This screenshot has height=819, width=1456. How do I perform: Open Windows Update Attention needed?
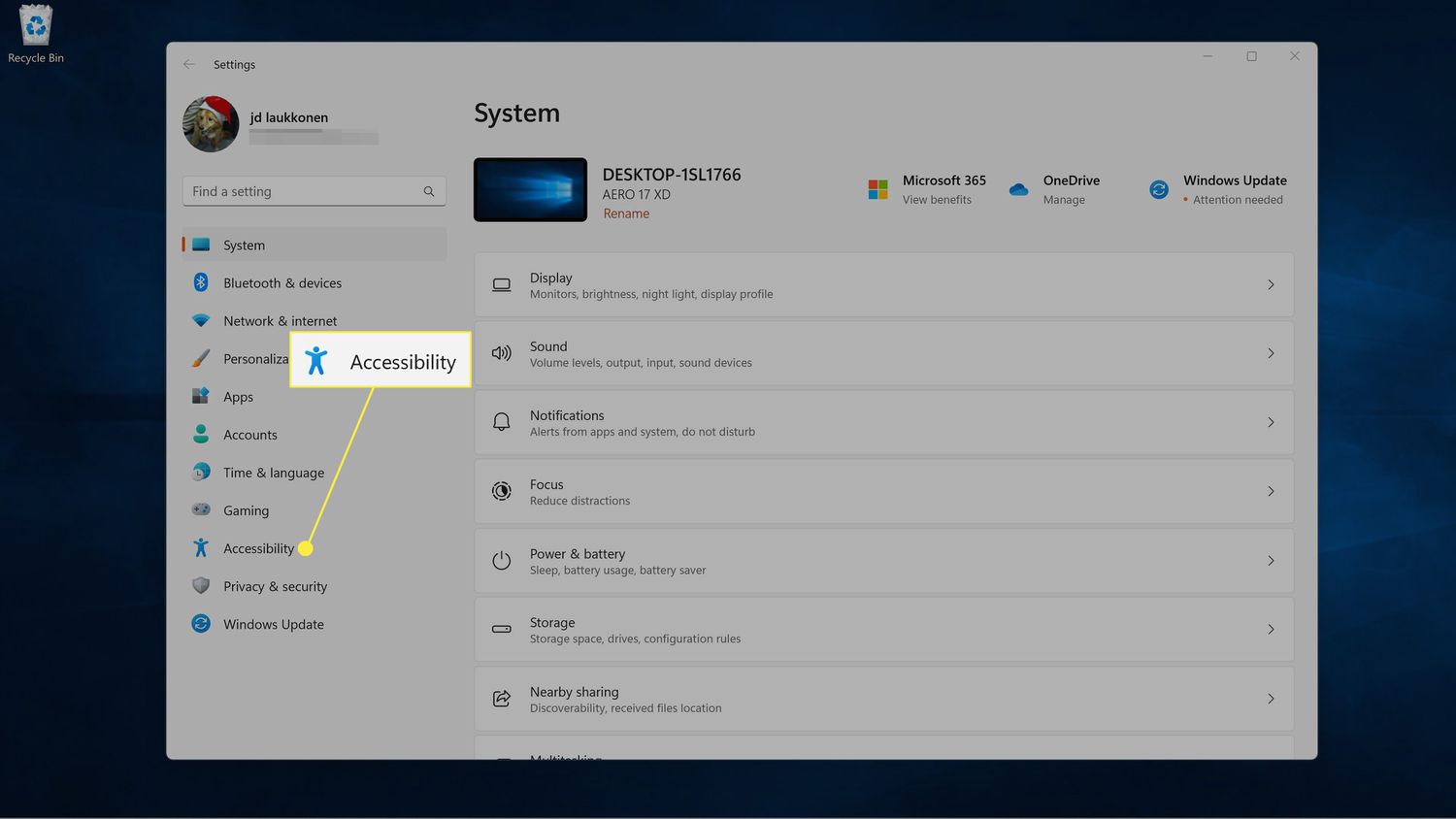1217,189
